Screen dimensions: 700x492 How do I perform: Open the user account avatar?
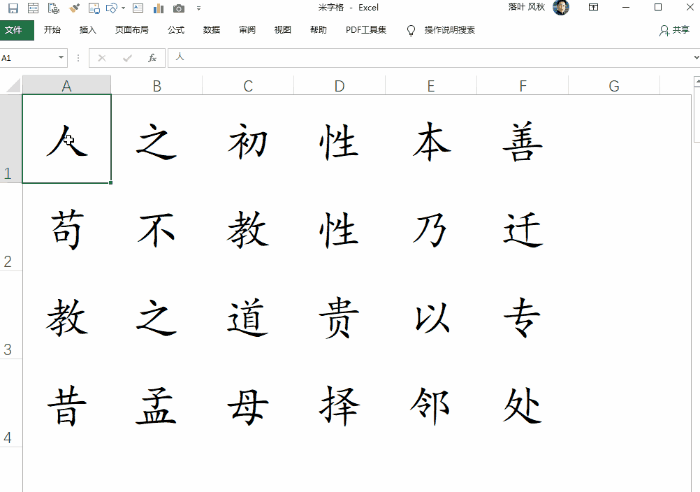pos(561,8)
